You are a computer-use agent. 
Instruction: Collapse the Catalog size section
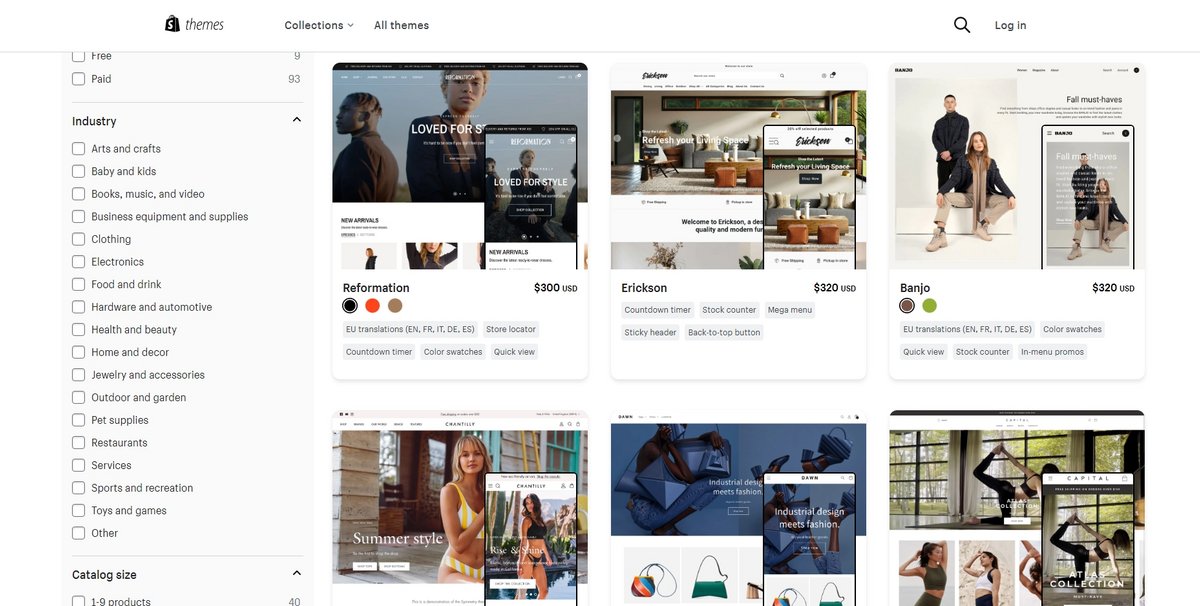pos(296,572)
